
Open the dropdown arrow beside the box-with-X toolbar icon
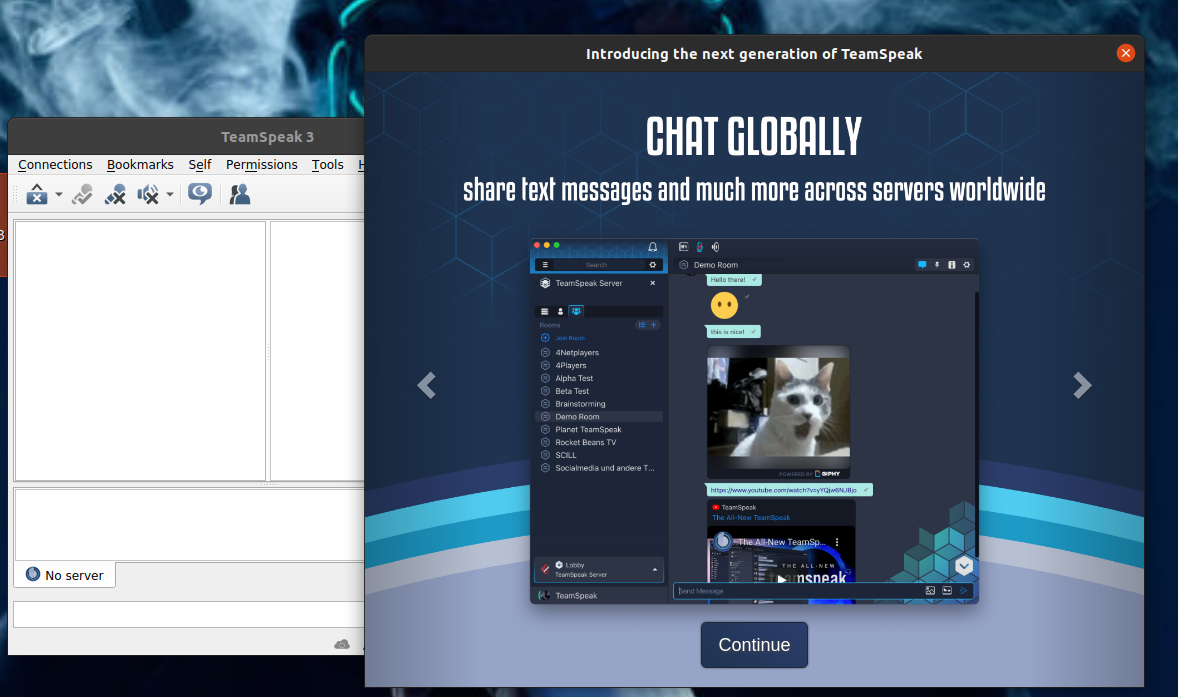coord(59,195)
